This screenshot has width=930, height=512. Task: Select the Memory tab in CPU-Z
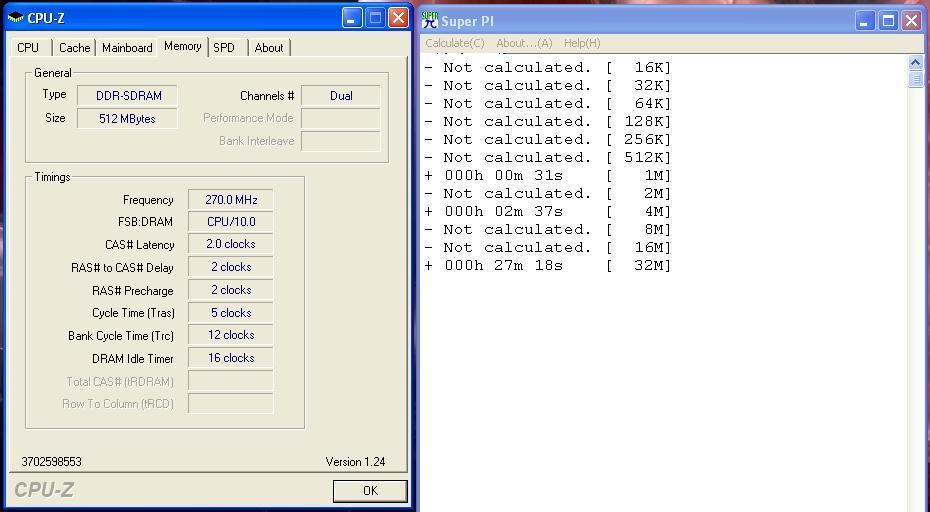pyautogui.click(x=183, y=46)
